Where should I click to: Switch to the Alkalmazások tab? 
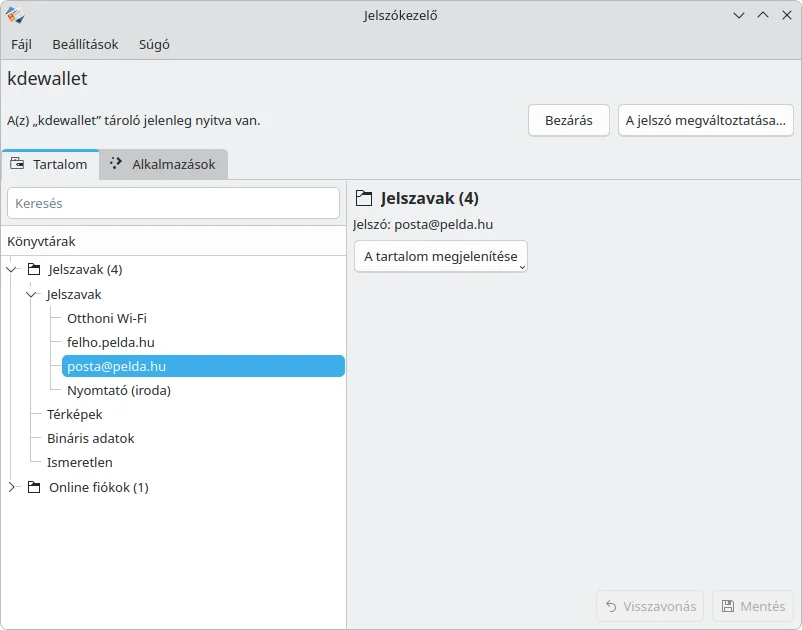pyautogui.click(x=164, y=164)
